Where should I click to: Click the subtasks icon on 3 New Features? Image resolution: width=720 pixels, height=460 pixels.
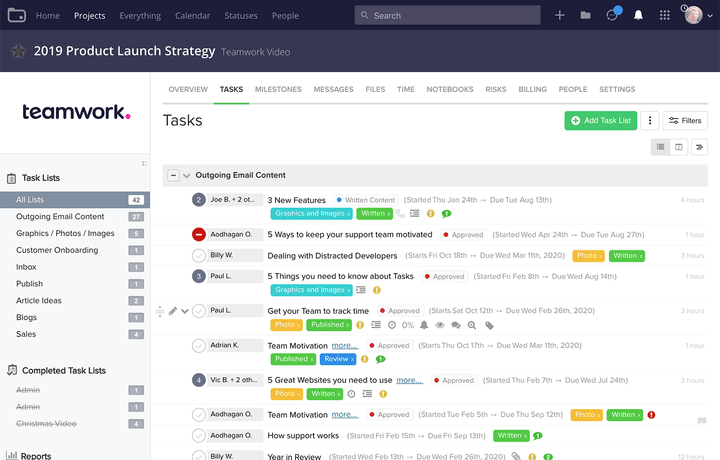click(x=400, y=213)
